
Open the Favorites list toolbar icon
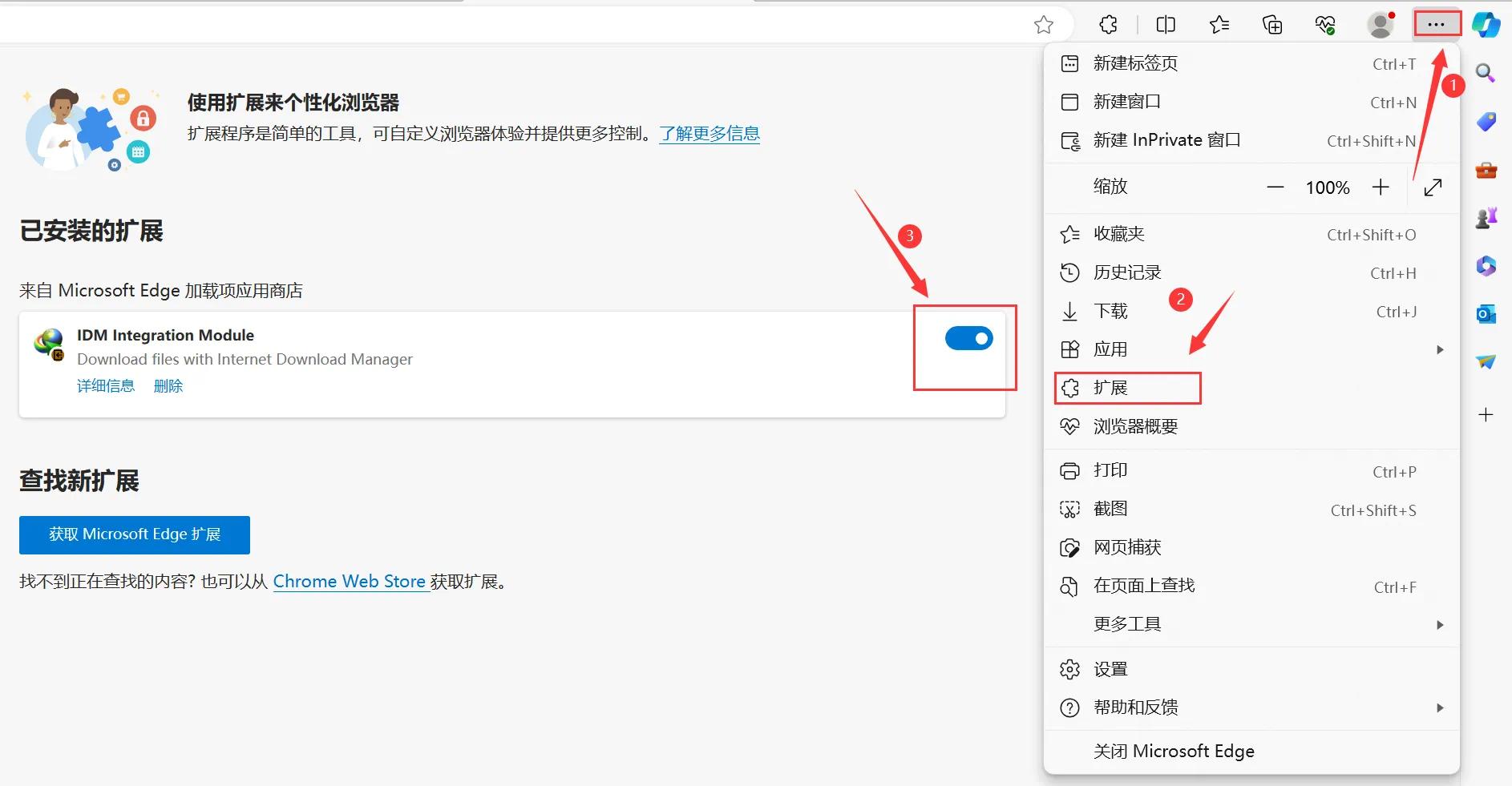point(1219,25)
